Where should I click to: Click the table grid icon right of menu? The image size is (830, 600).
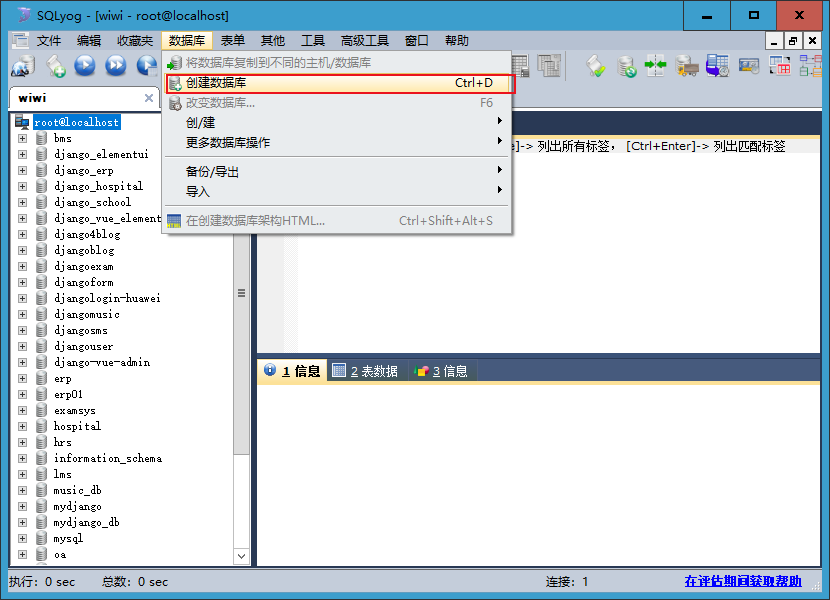(x=520, y=66)
